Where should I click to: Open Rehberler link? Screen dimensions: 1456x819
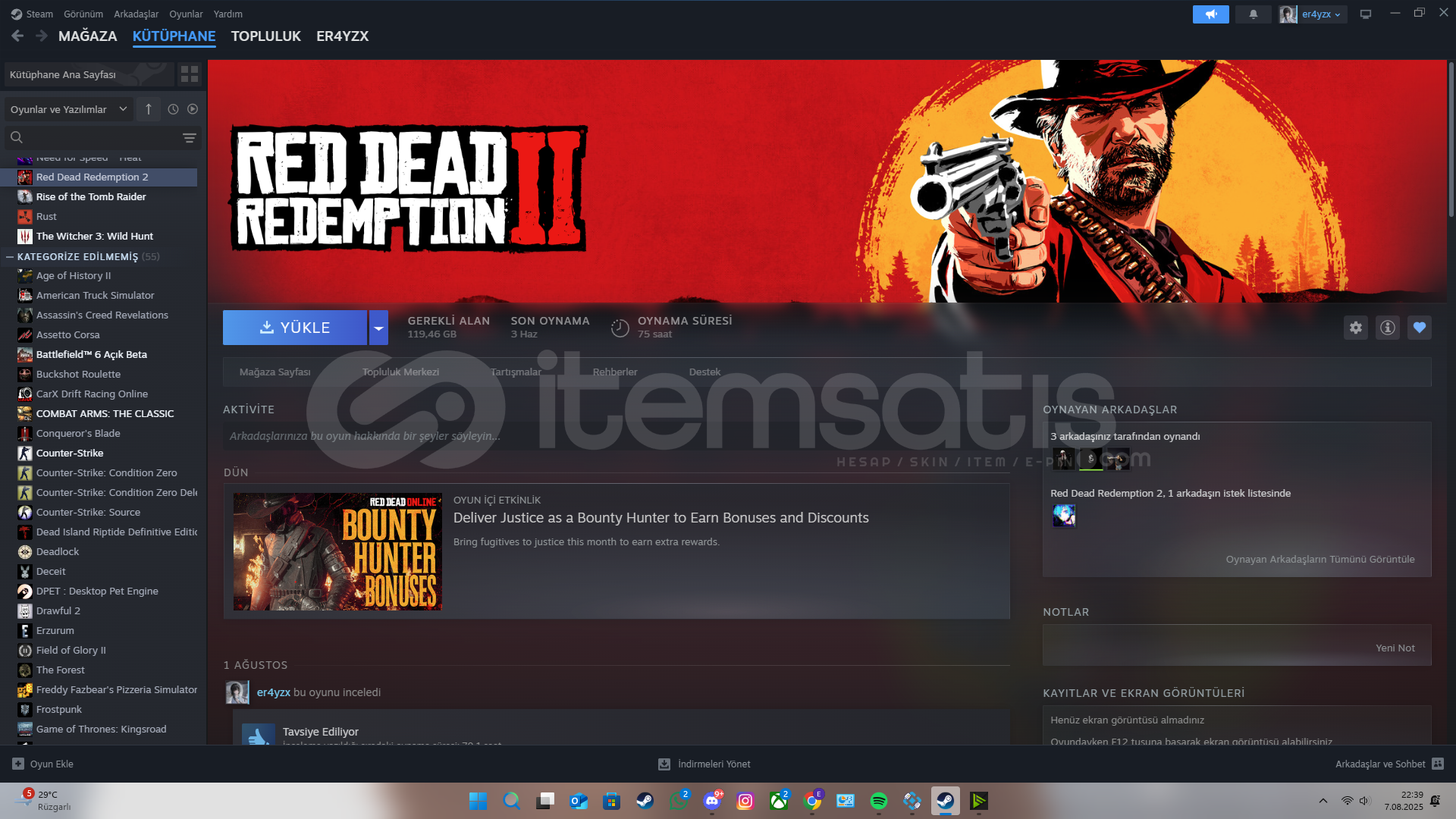[615, 372]
